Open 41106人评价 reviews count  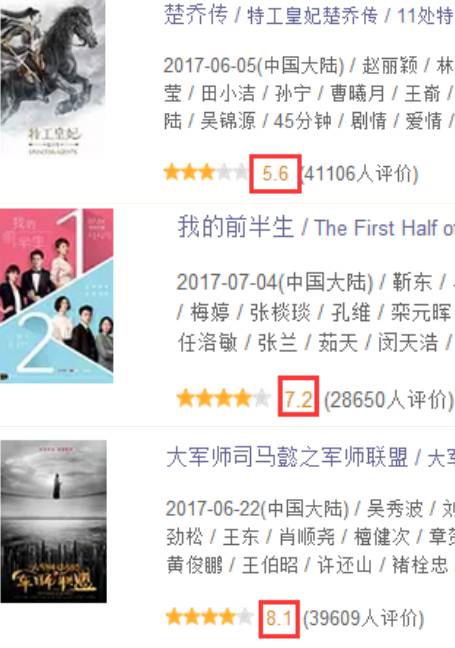point(360,174)
